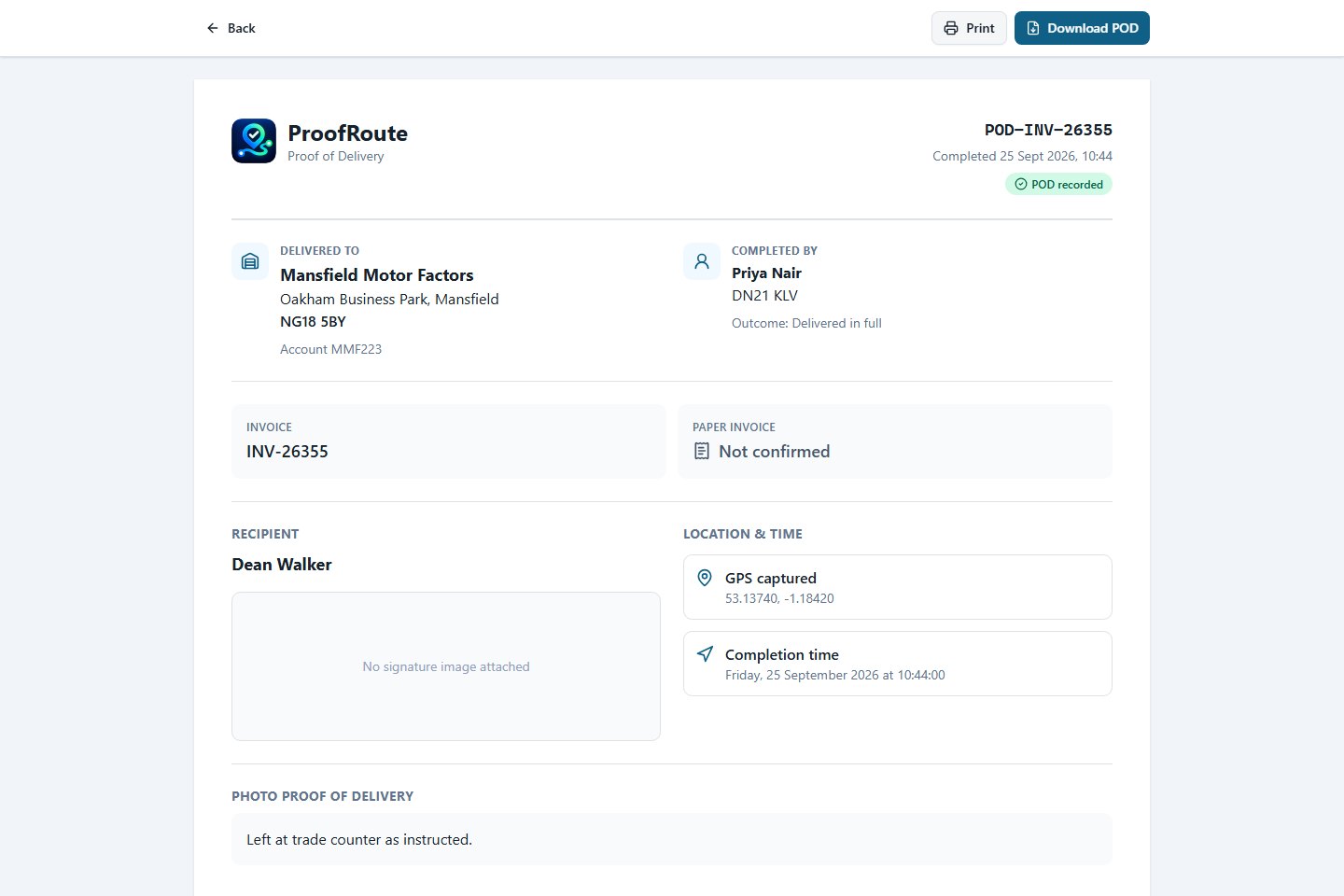Click the postcode NG18 5BY
Viewport: 1344px width, 896px height.
(313, 321)
